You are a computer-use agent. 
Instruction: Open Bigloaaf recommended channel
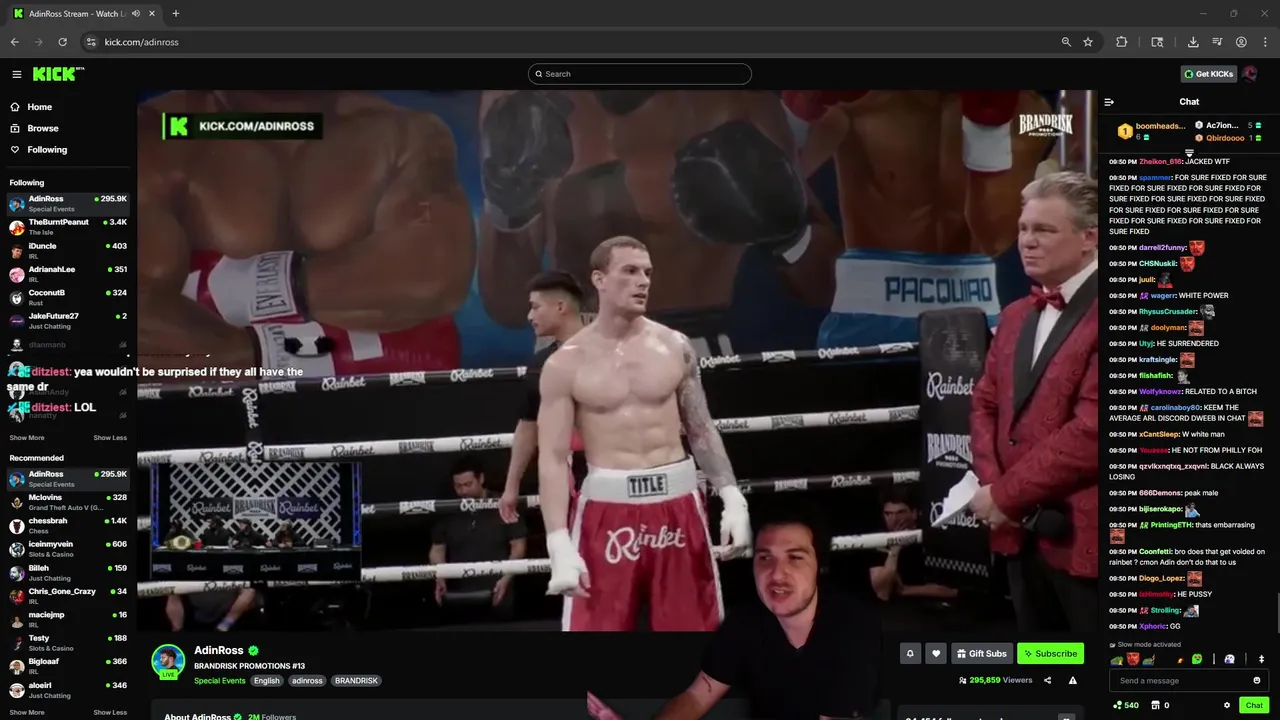tap(68, 667)
